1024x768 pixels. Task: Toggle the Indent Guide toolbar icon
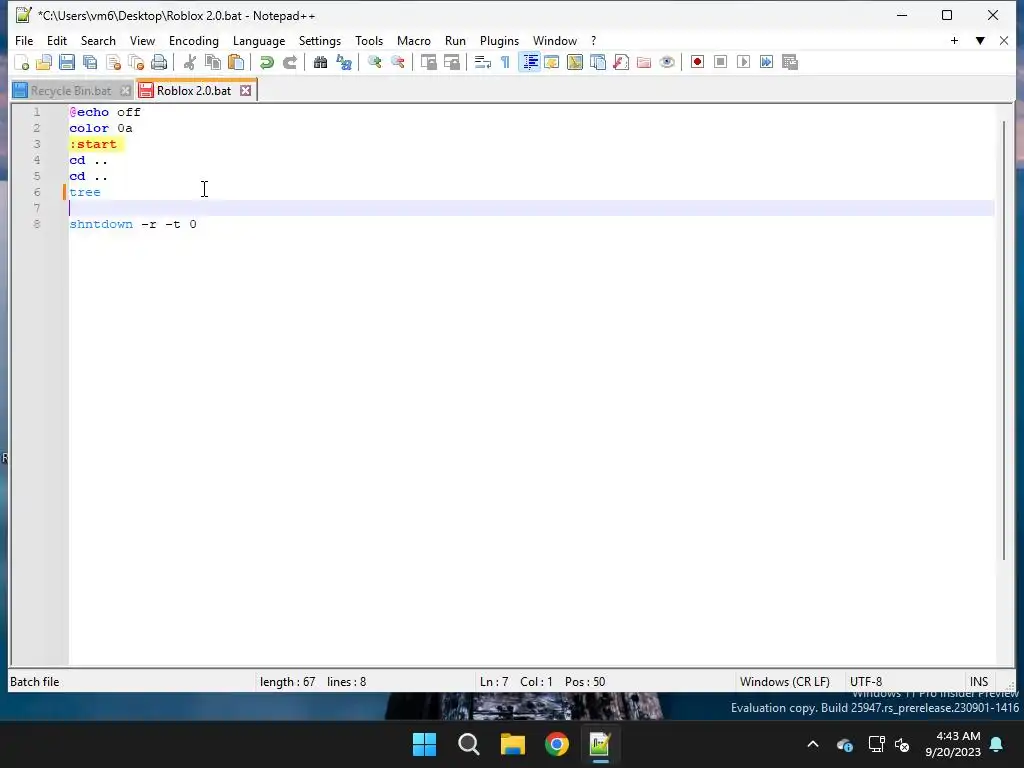click(x=530, y=62)
